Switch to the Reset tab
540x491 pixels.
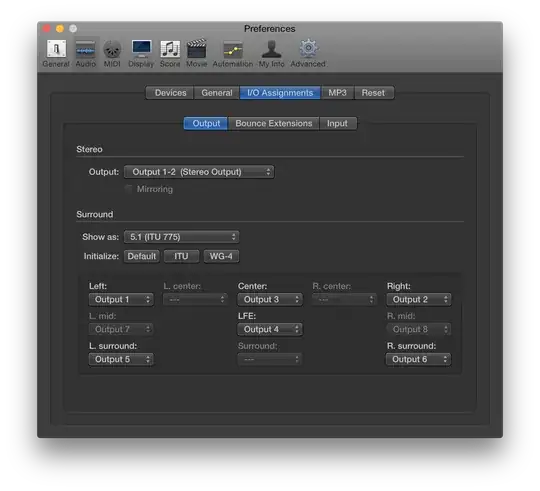[x=373, y=93]
